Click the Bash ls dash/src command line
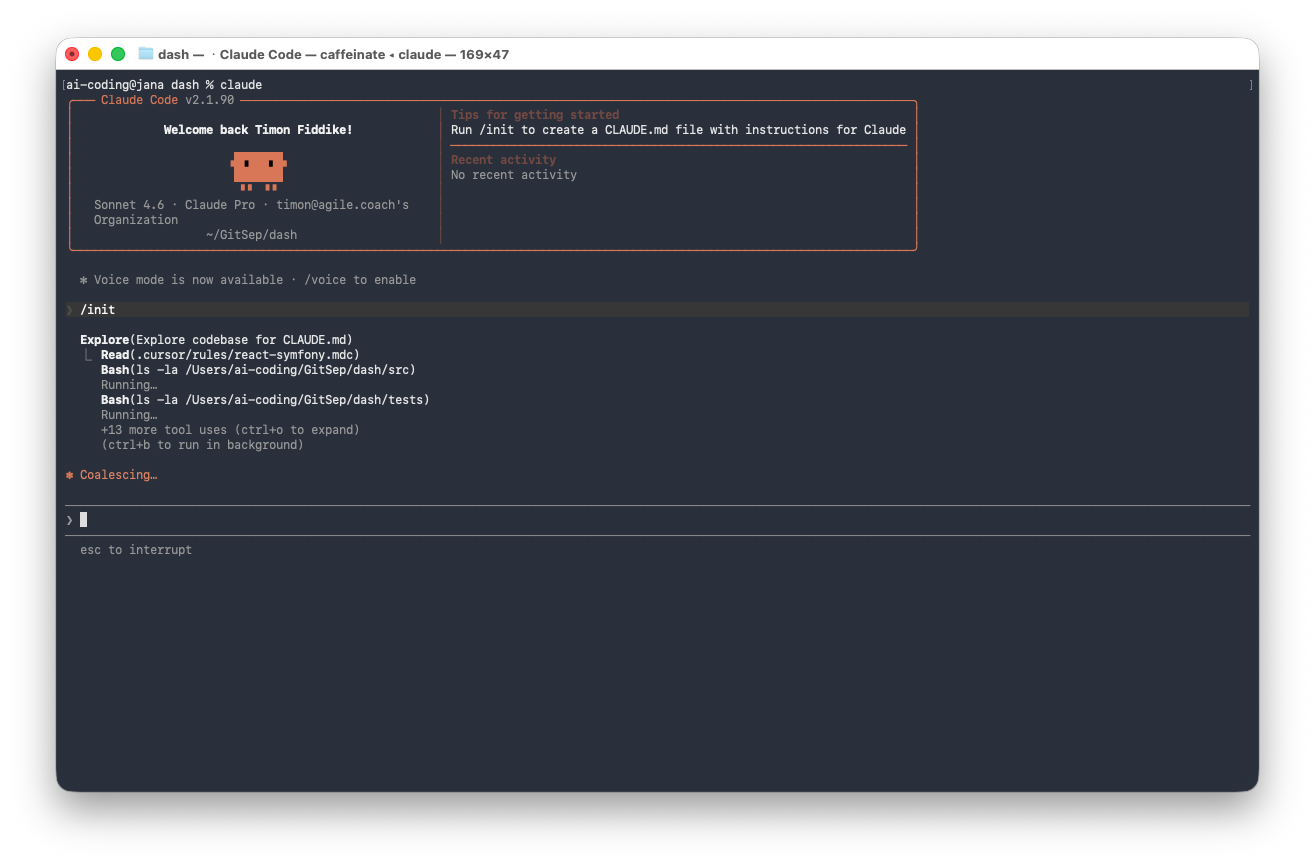 [257, 370]
